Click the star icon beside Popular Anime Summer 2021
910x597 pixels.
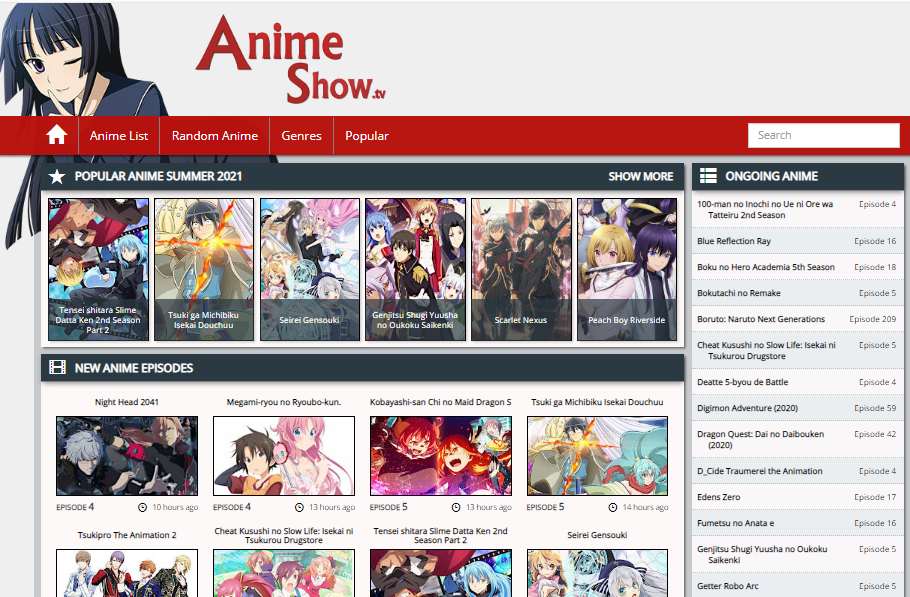[57, 176]
